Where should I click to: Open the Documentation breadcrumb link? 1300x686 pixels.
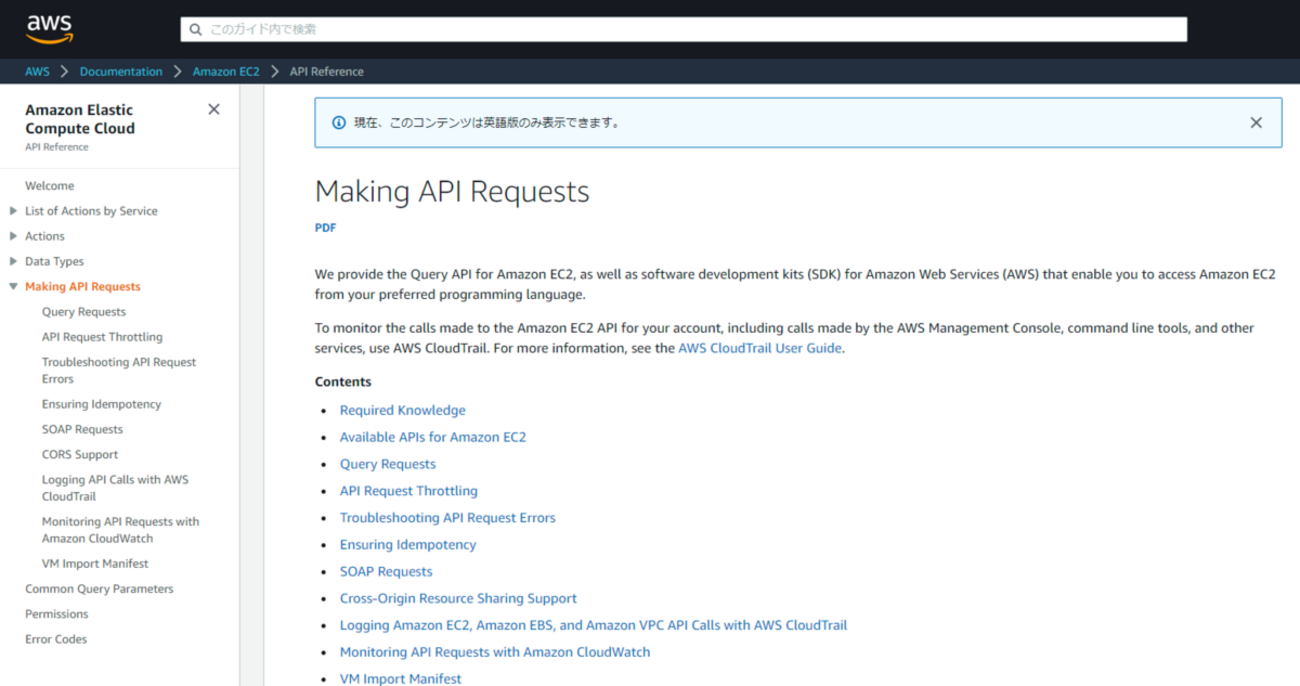pyautogui.click(x=121, y=72)
